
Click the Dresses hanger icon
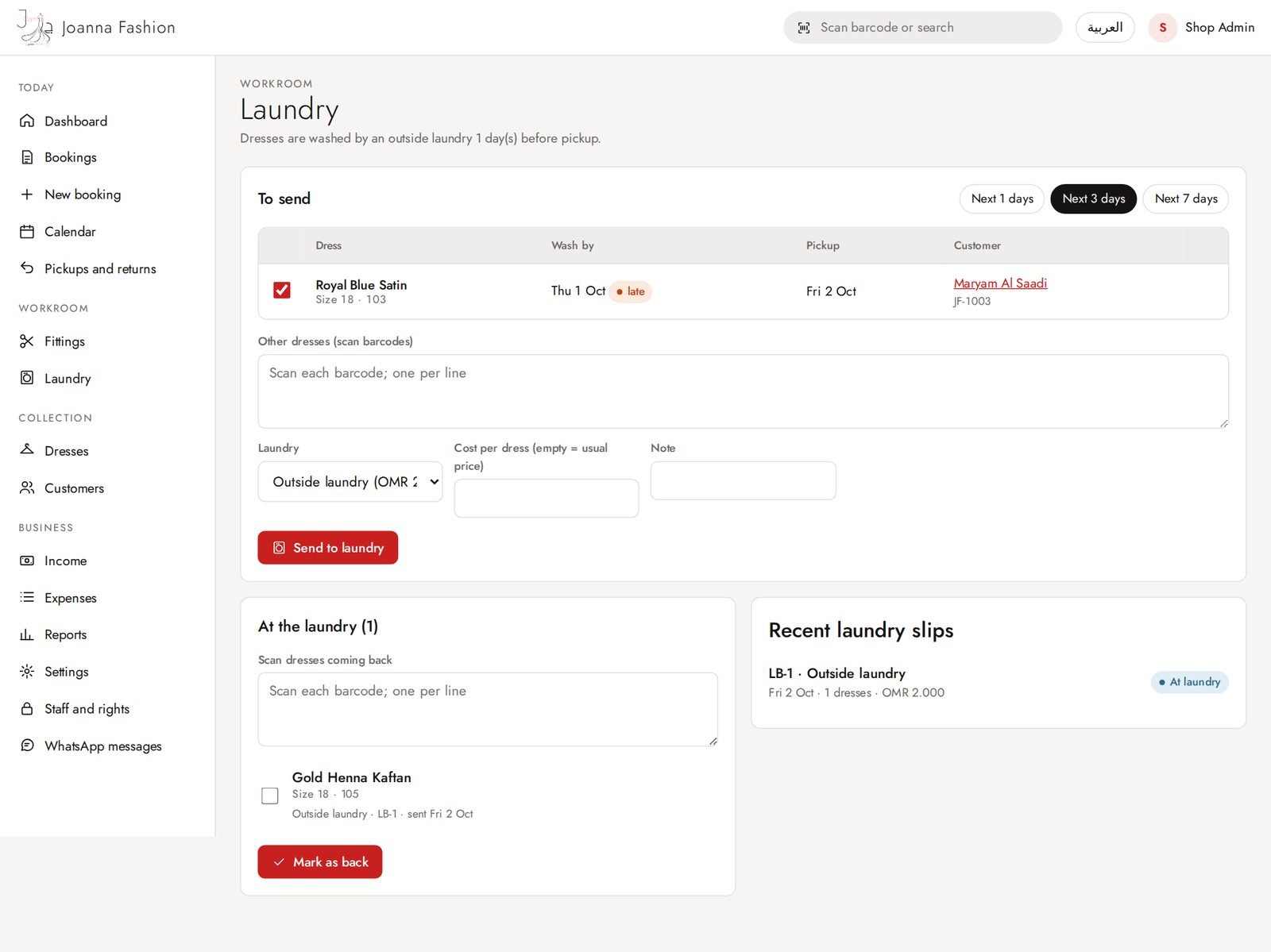(x=27, y=450)
